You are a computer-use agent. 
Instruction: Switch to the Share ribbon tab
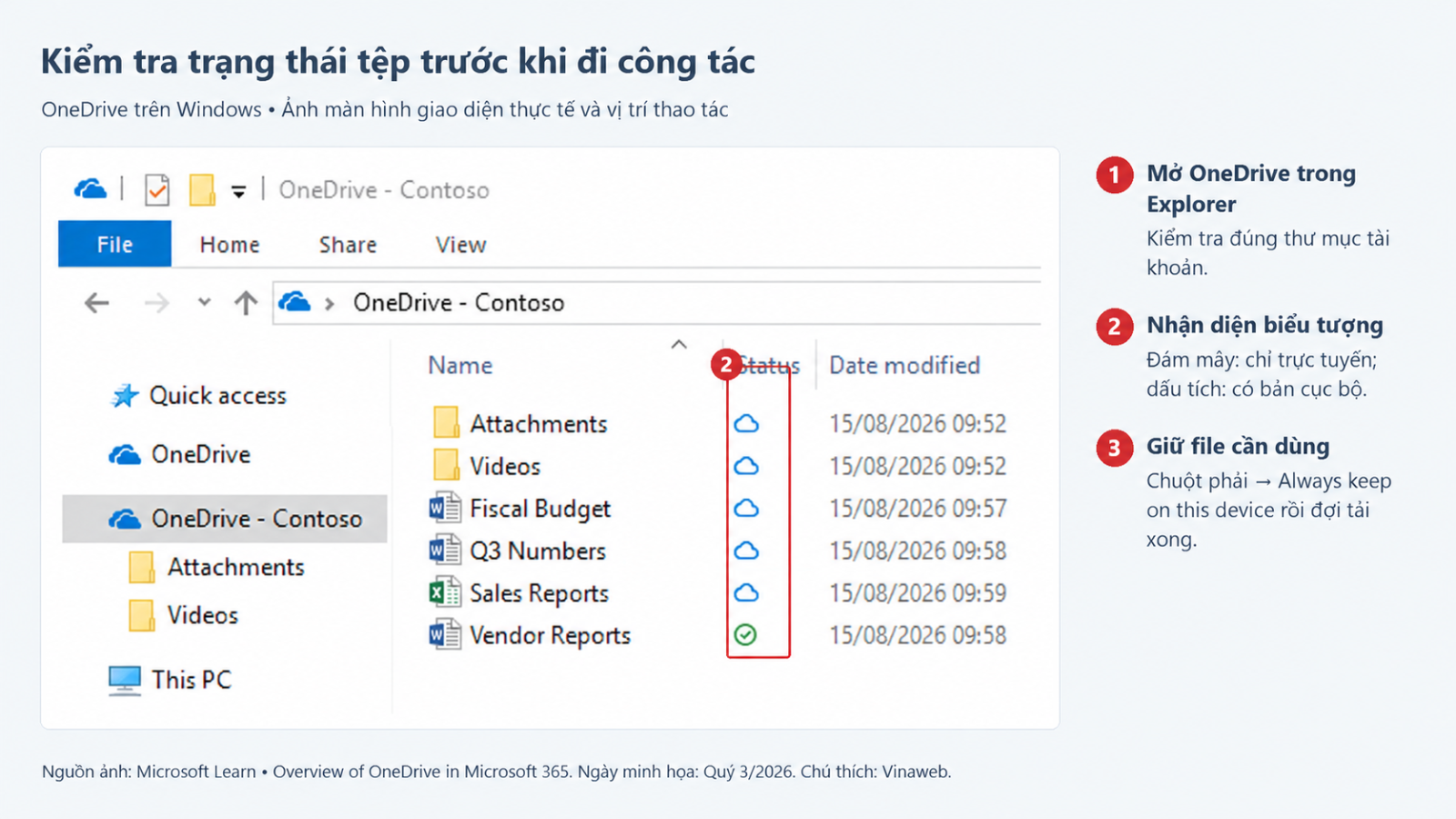348,245
